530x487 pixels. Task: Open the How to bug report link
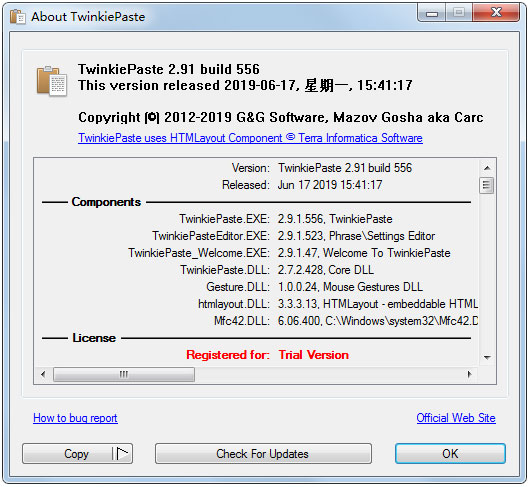[75, 418]
